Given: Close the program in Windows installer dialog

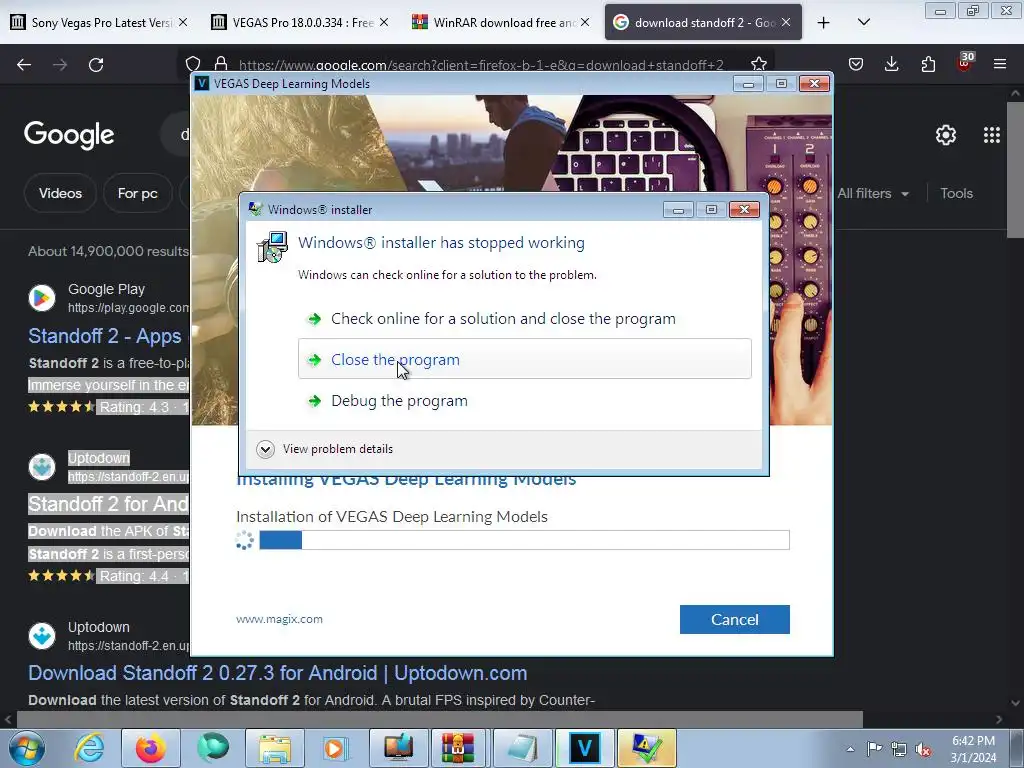Looking at the screenshot, I should pyautogui.click(x=524, y=359).
